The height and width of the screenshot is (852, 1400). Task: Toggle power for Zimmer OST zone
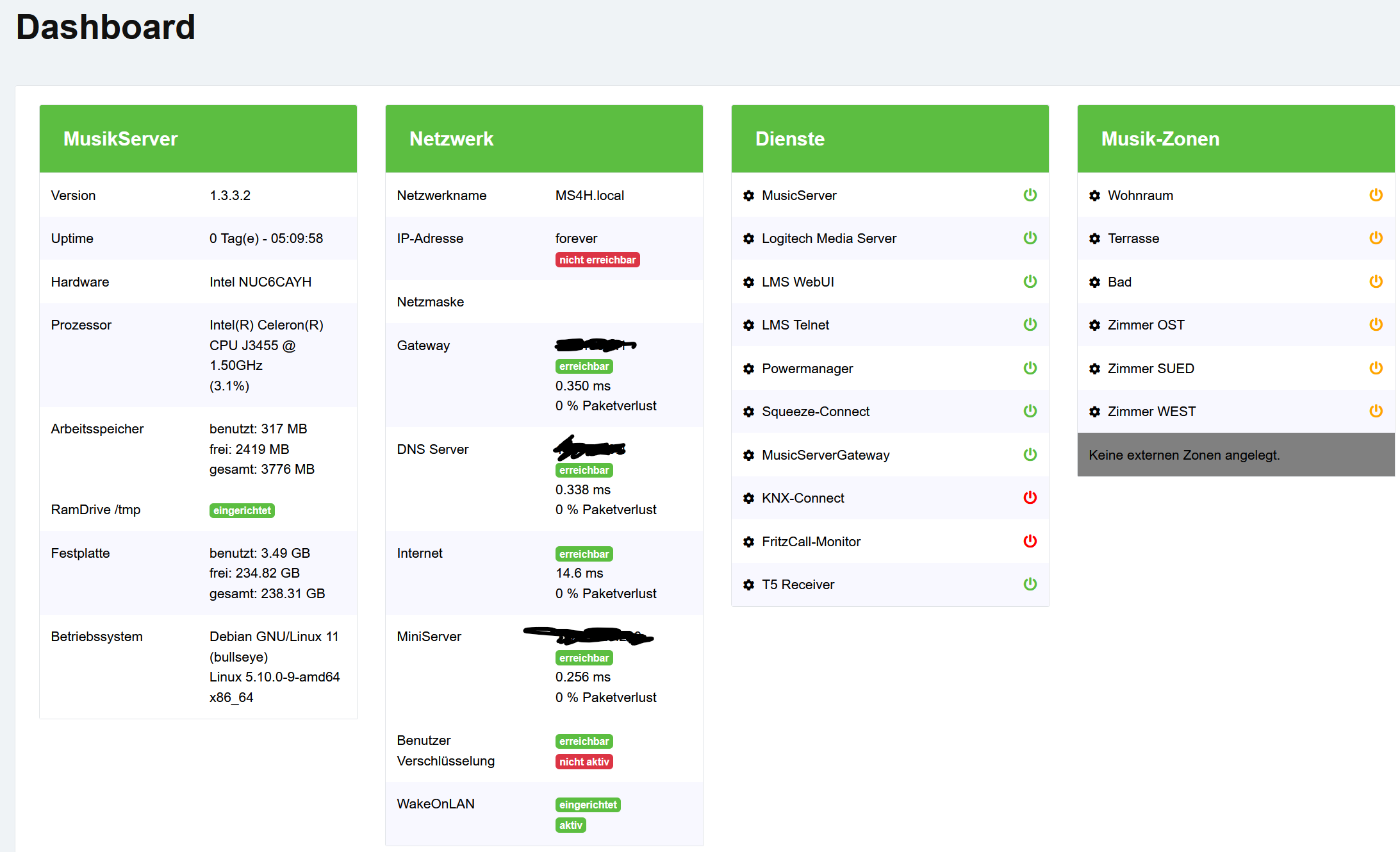1376,324
